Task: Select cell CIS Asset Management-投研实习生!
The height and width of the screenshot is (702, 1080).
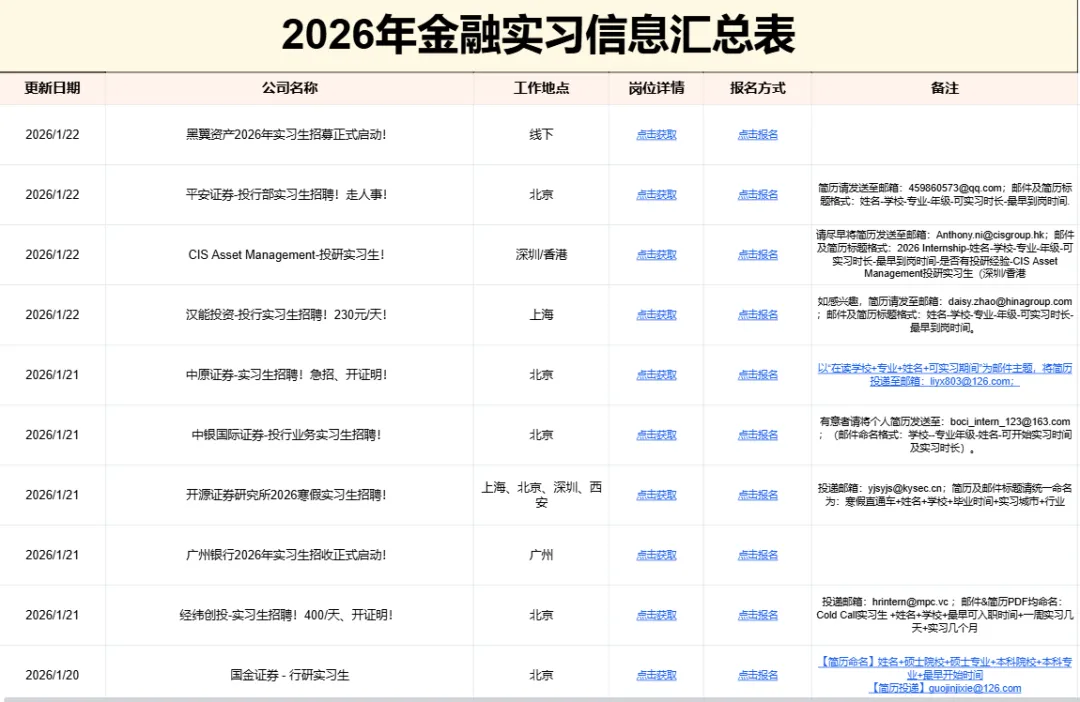Action: pyautogui.click(x=289, y=255)
